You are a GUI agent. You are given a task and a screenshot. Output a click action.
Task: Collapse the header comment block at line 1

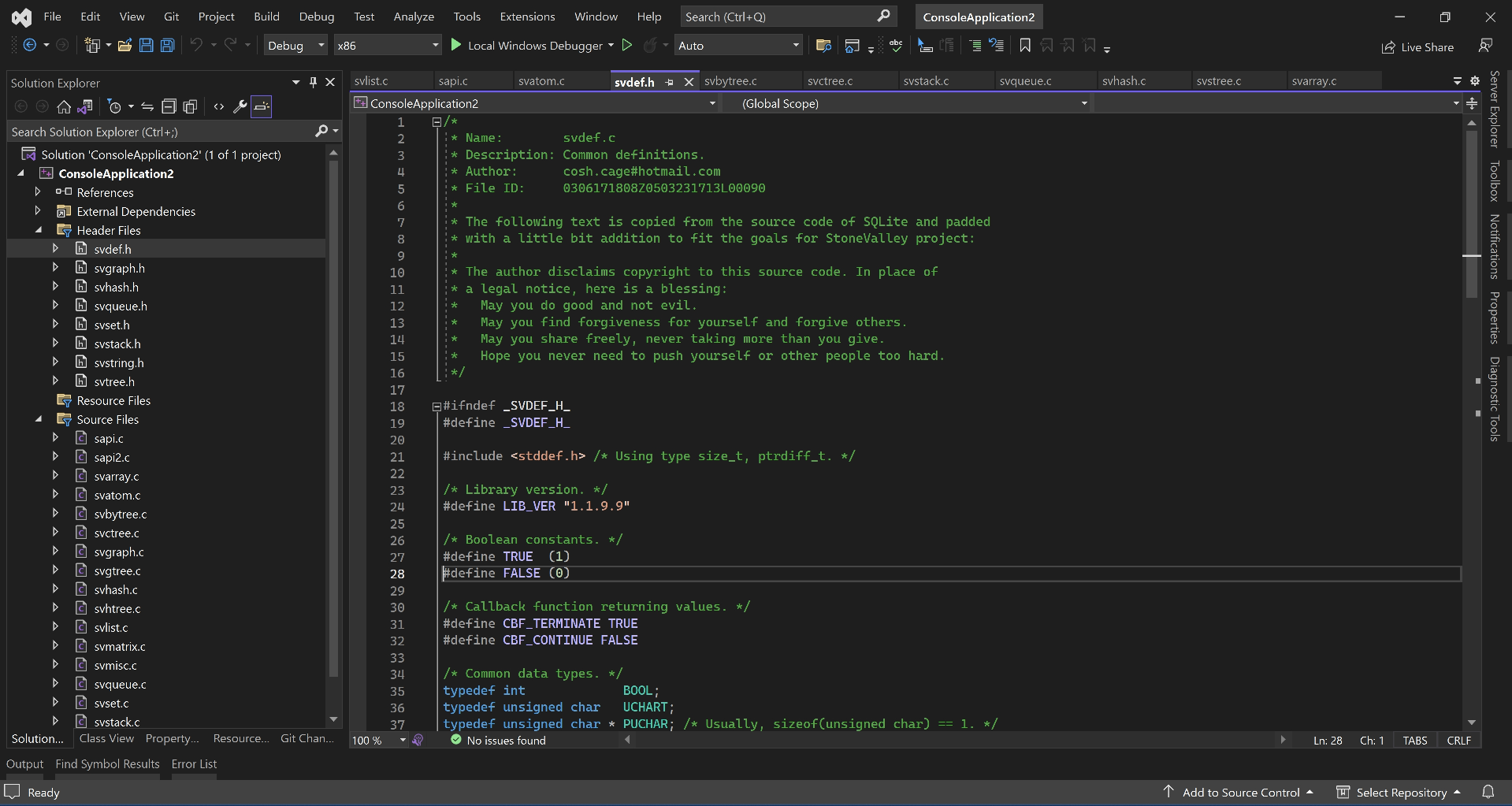click(437, 122)
